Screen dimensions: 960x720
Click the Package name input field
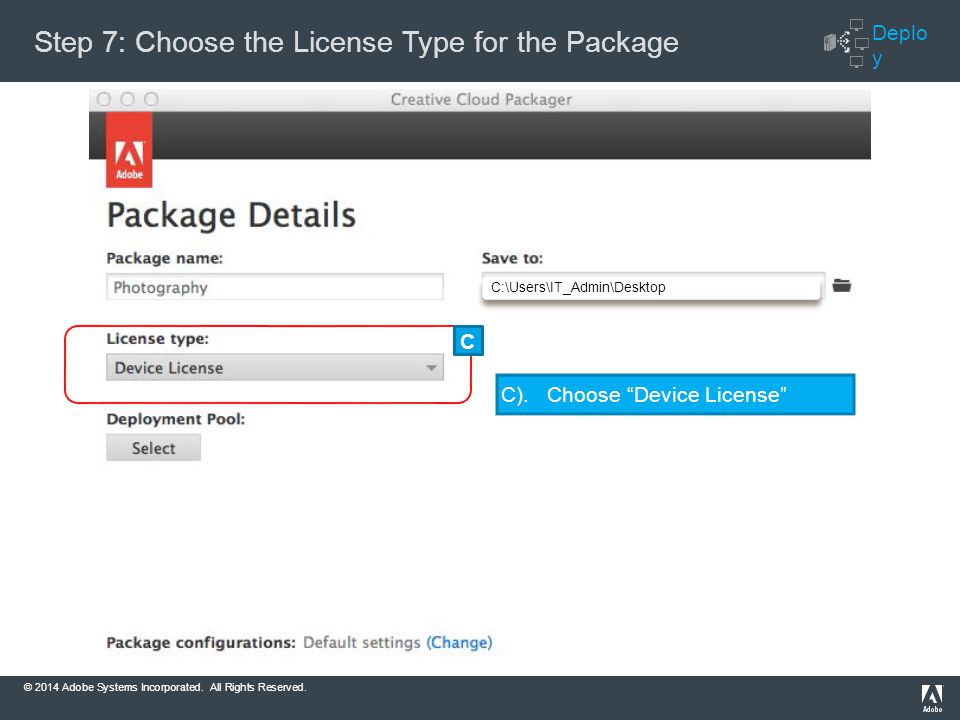(x=275, y=287)
